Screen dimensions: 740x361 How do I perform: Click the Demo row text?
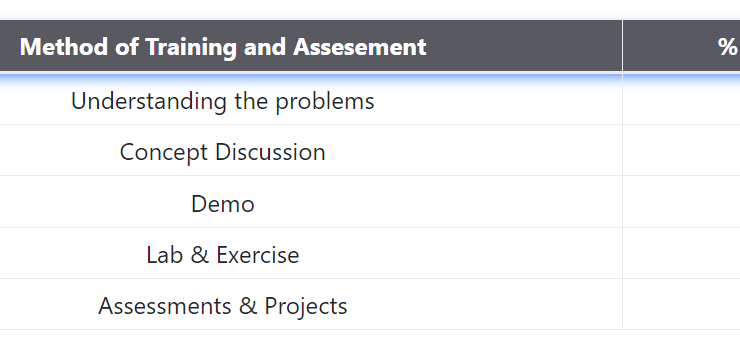223,204
